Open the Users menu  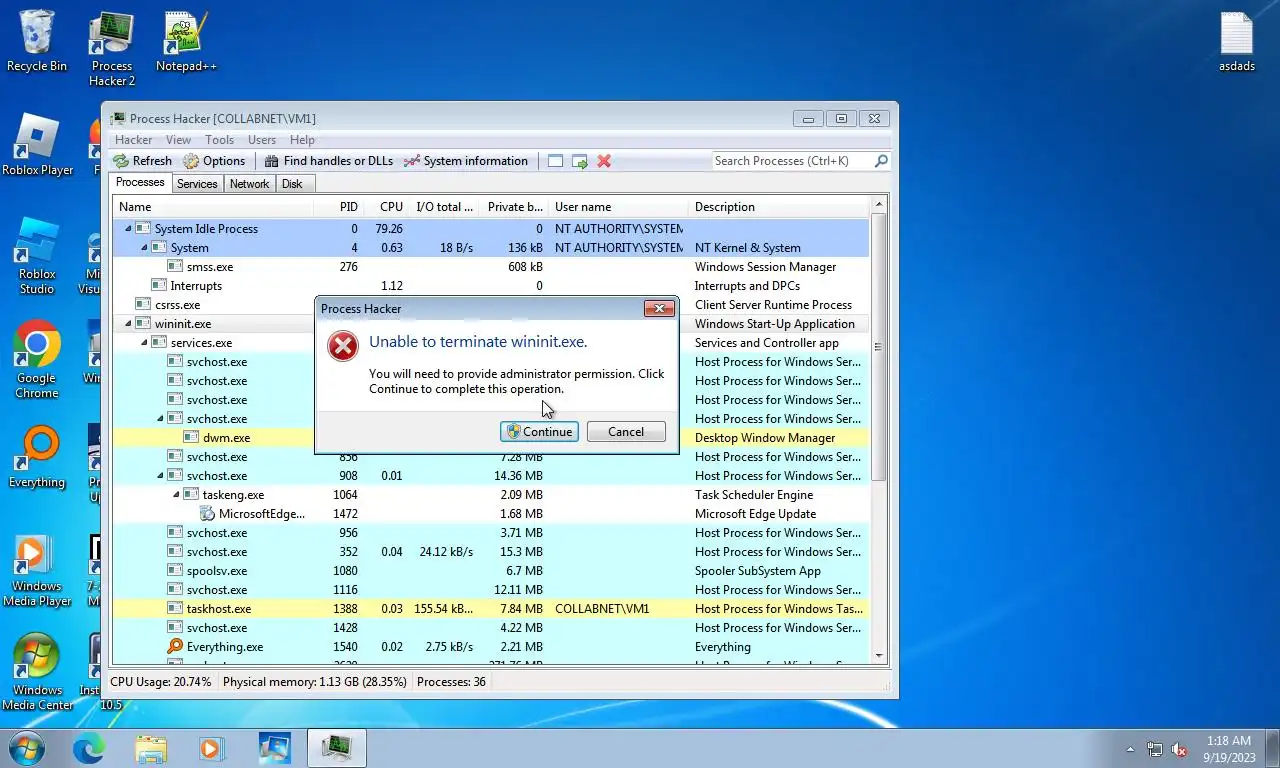coord(262,140)
